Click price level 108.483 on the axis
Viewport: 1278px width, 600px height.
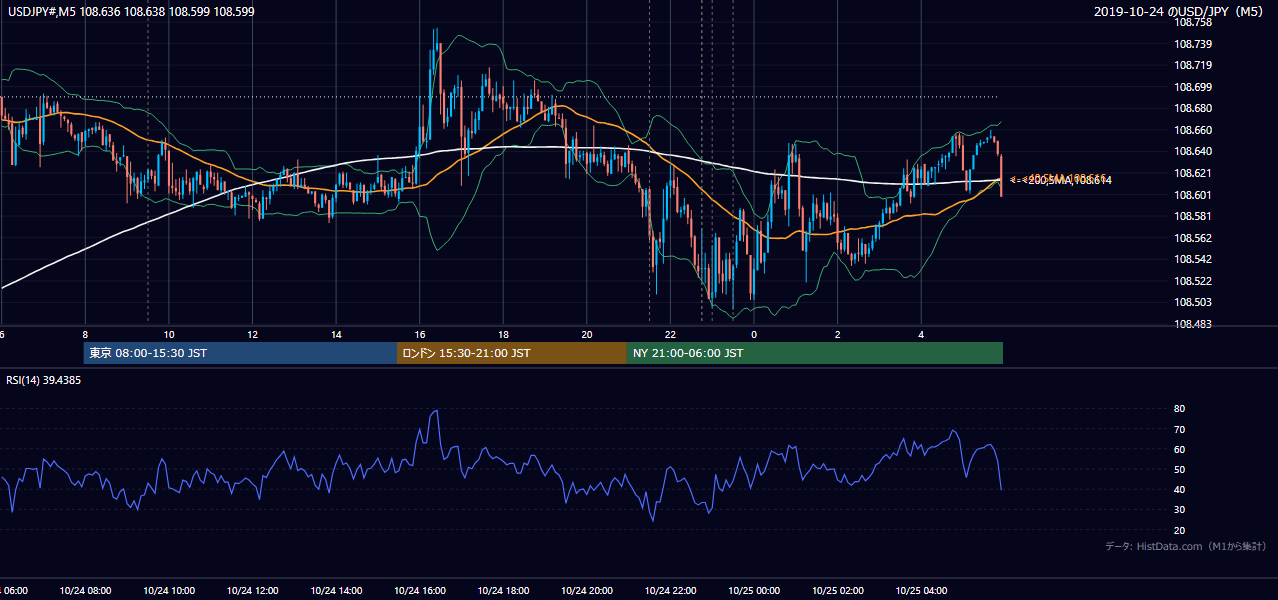[x=1192, y=324]
